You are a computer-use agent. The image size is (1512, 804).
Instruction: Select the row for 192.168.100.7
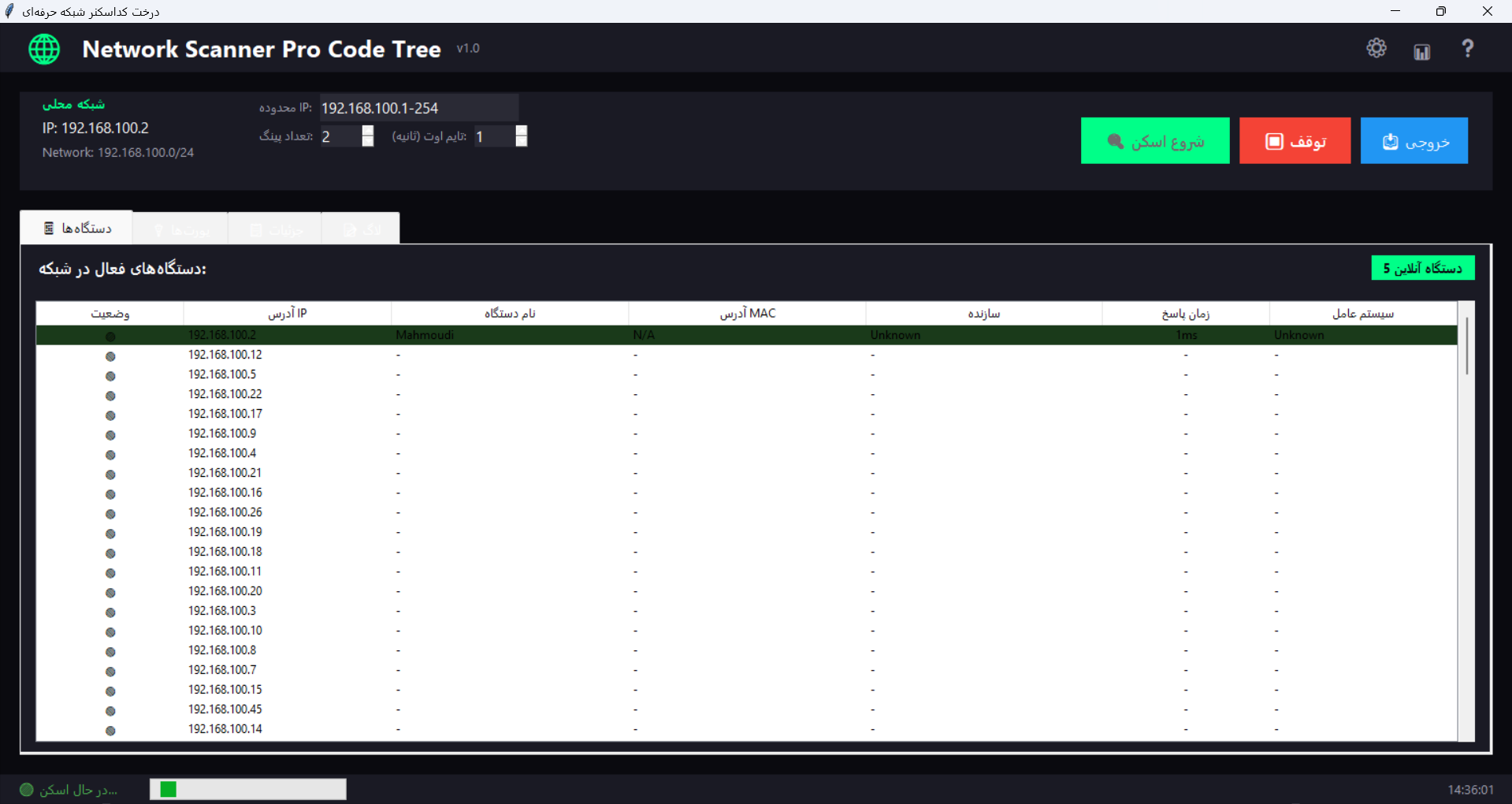tap(747, 670)
